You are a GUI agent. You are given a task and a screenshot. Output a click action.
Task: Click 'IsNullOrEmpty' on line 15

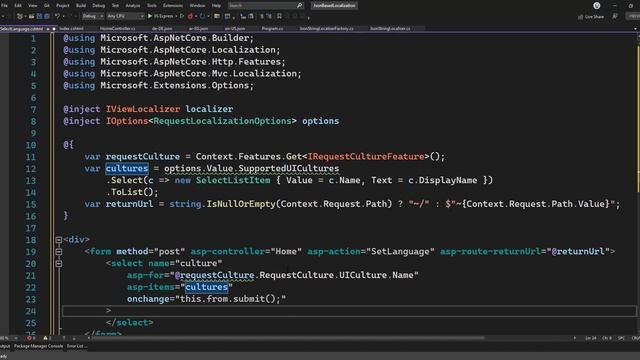point(241,204)
